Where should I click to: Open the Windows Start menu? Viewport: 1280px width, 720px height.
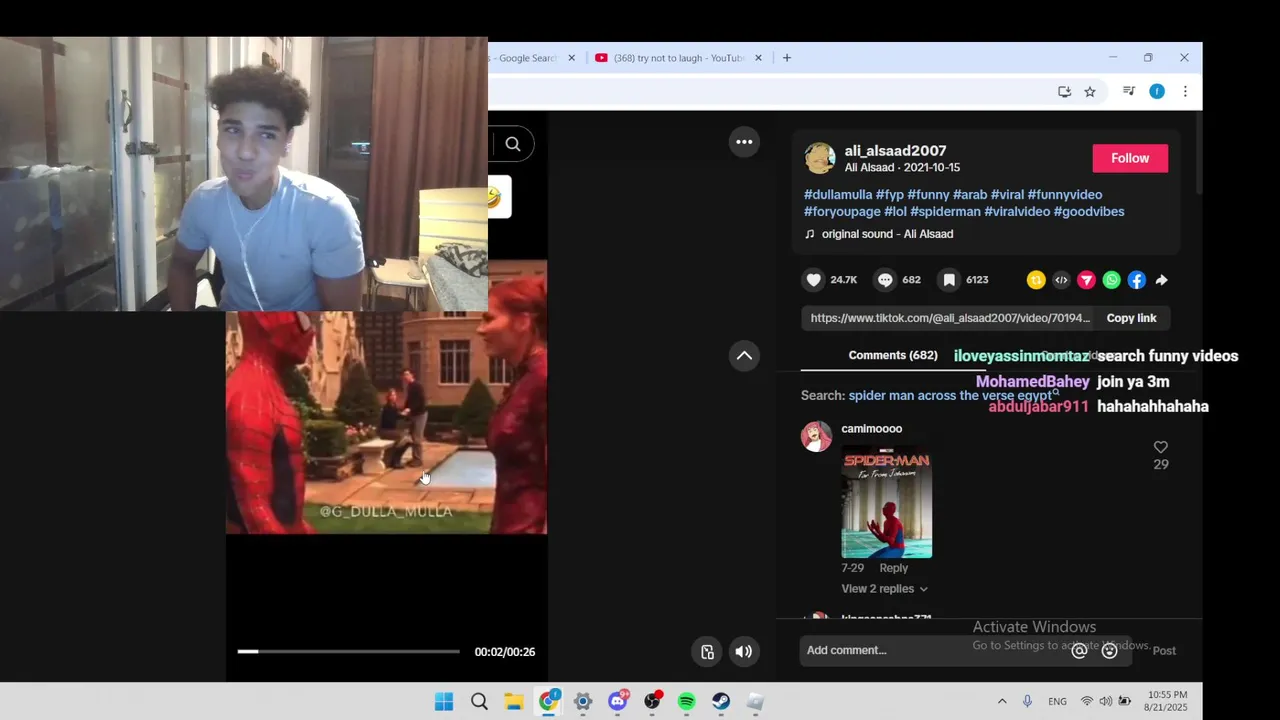(444, 702)
